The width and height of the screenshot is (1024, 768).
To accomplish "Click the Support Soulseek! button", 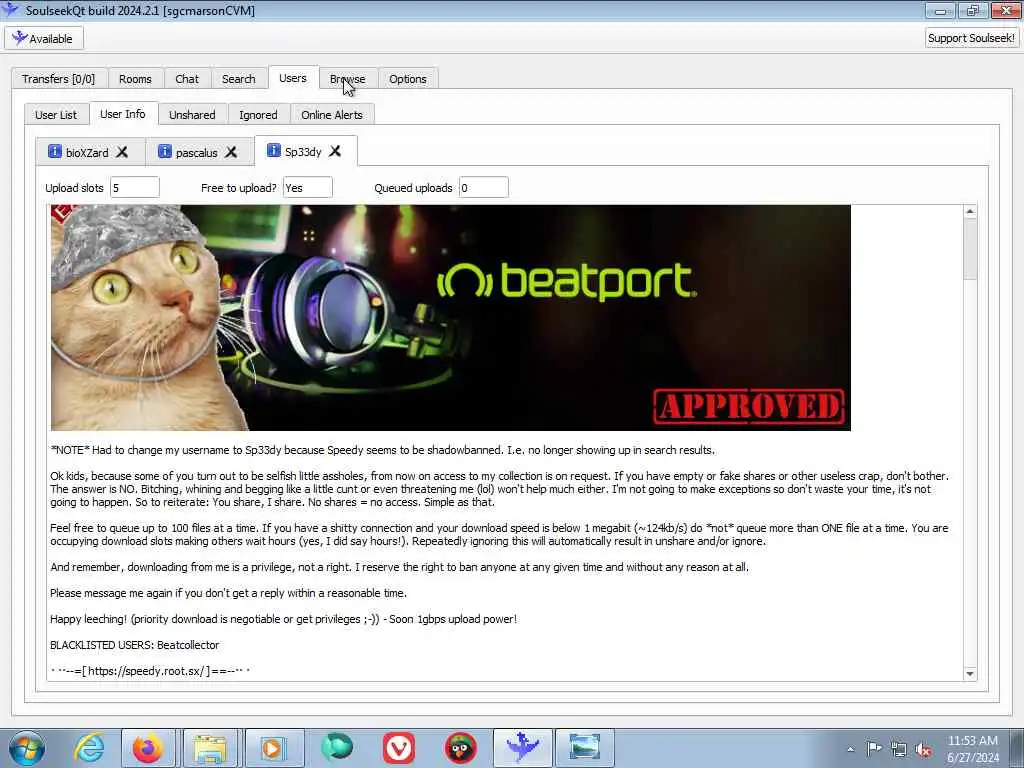I will [971, 38].
